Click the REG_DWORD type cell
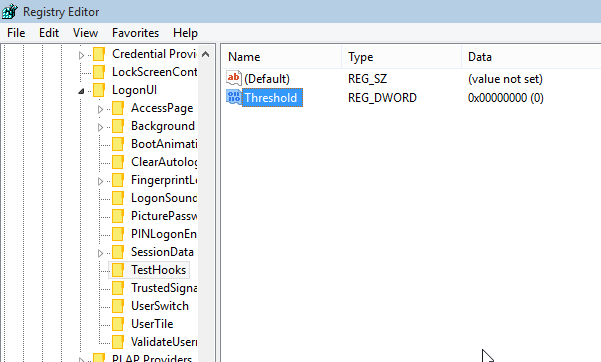The width and height of the screenshot is (601, 362). point(382,98)
